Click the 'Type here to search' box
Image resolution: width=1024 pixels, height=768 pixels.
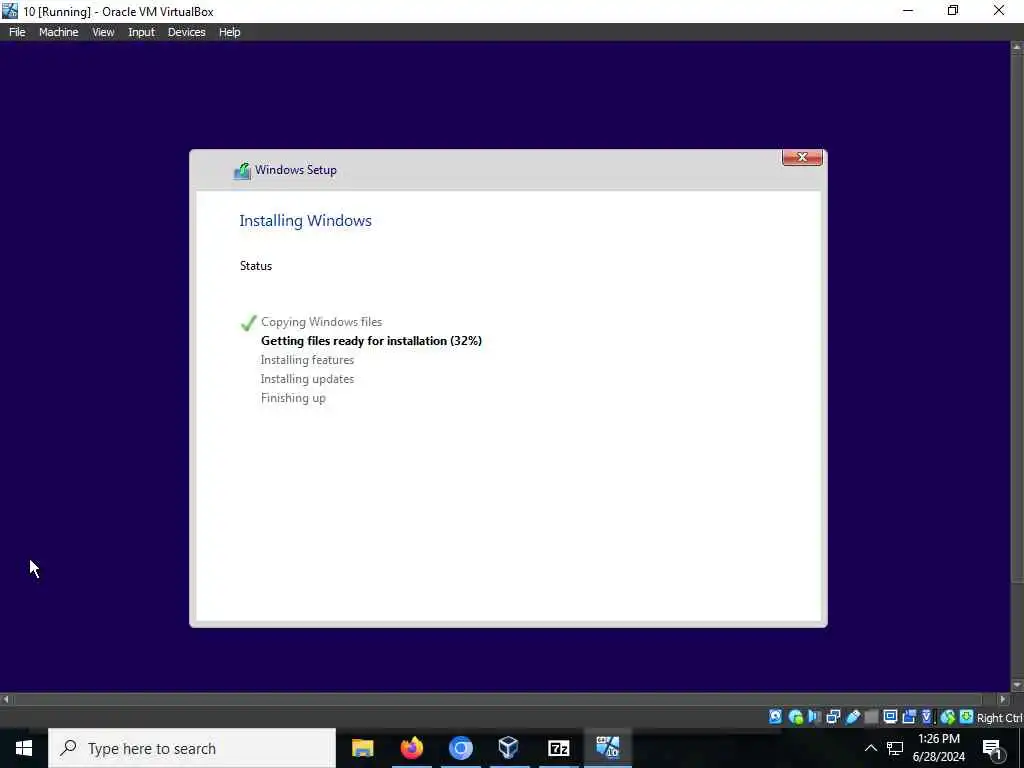(192, 748)
